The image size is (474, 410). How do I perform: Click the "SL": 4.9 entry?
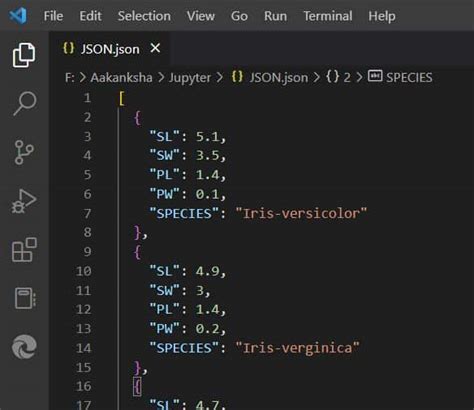188,271
